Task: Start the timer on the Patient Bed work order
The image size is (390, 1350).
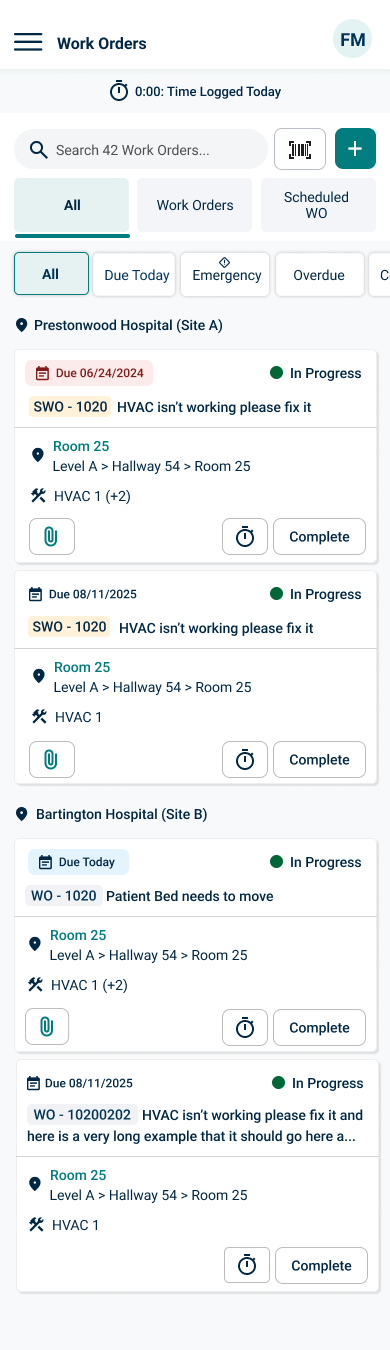Action: coord(245,1027)
